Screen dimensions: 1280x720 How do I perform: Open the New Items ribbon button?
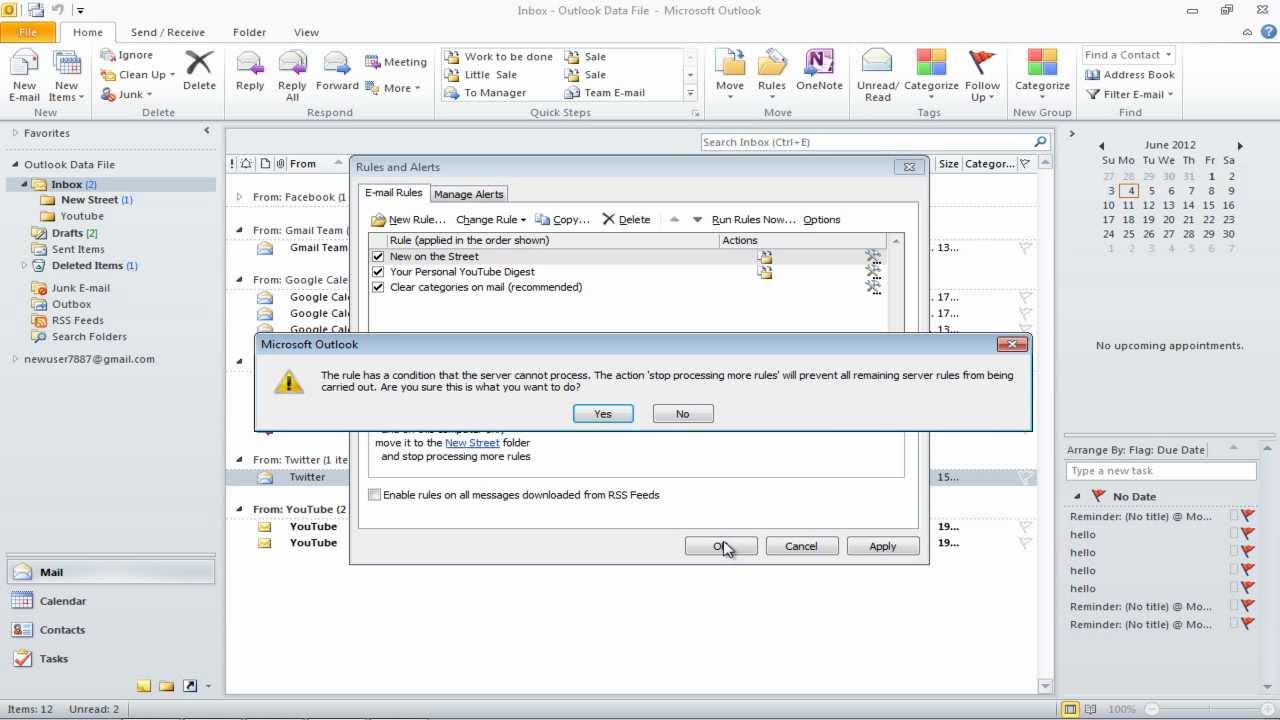[66, 76]
